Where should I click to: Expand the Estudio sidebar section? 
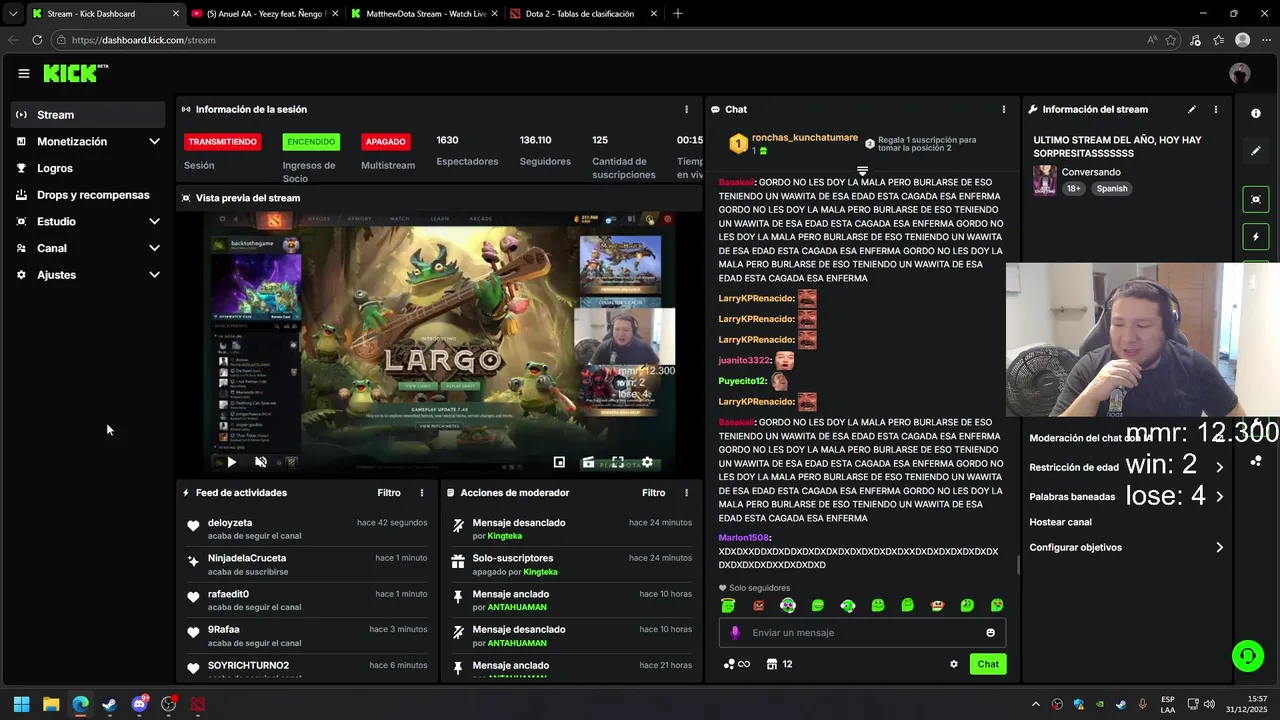(x=89, y=222)
